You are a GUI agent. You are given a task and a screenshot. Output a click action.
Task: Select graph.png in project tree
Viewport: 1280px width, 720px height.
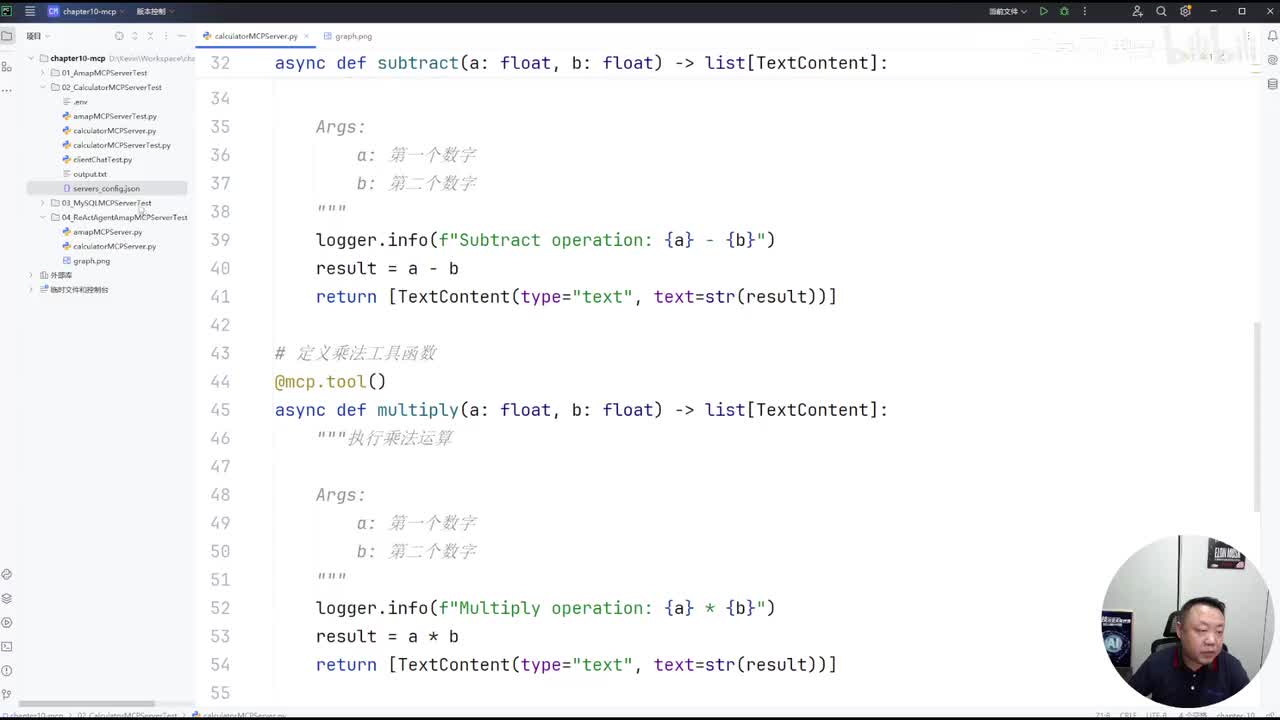tap(86, 261)
